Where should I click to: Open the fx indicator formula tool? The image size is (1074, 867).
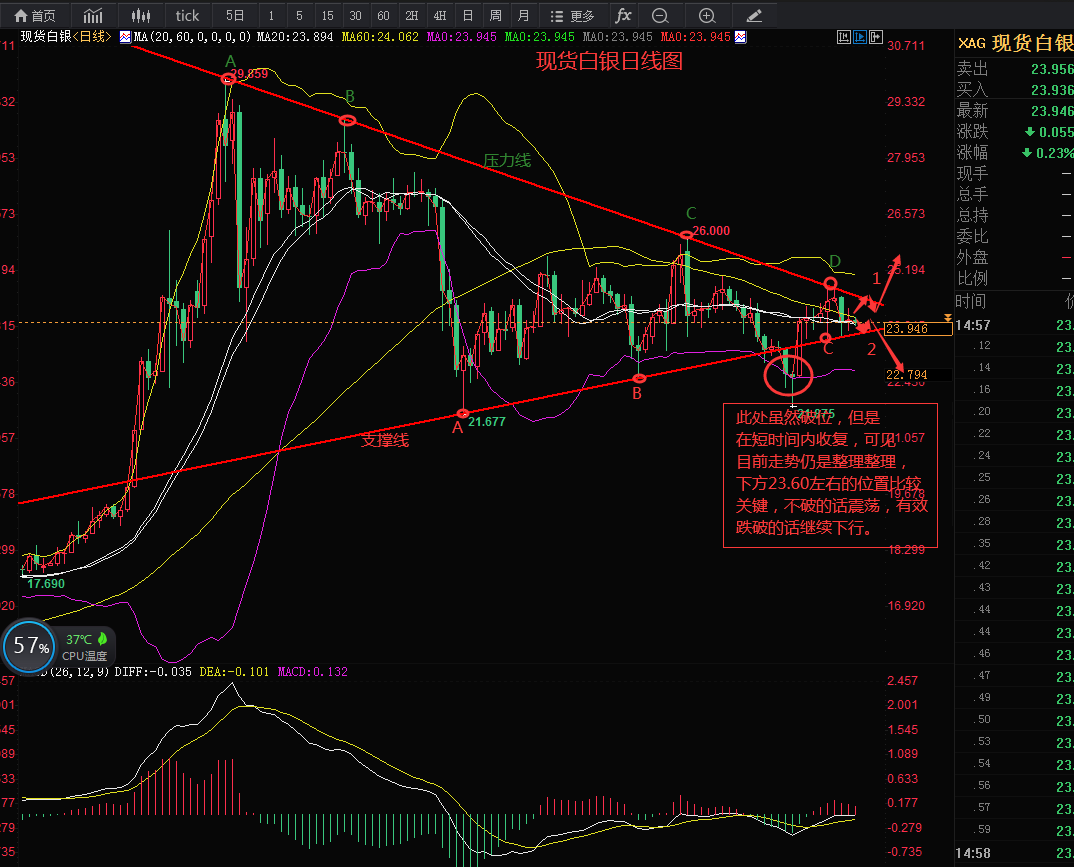point(623,15)
